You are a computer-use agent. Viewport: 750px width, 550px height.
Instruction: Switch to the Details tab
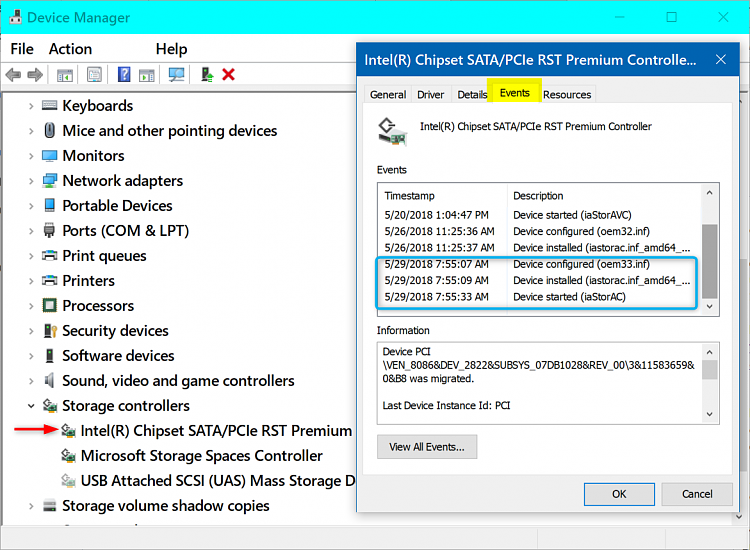click(x=472, y=95)
